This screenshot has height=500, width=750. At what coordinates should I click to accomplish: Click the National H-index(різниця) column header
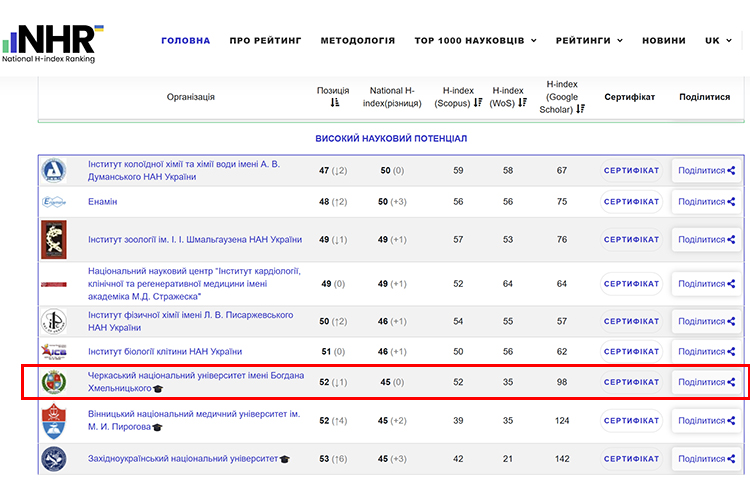point(392,97)
